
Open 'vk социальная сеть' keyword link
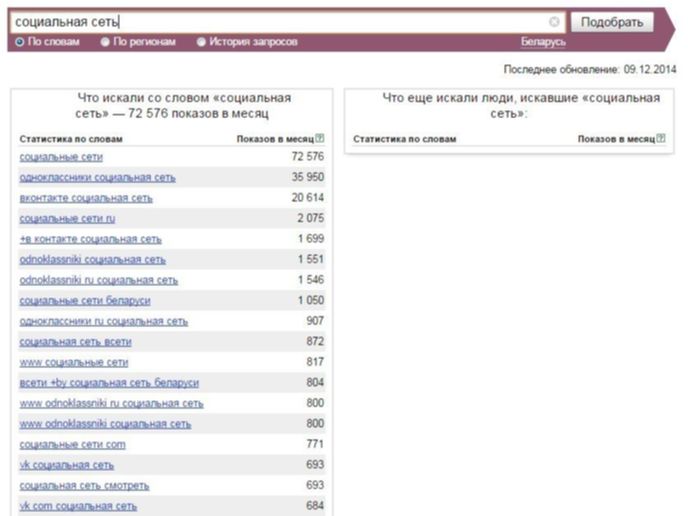[x=67, y=465]
